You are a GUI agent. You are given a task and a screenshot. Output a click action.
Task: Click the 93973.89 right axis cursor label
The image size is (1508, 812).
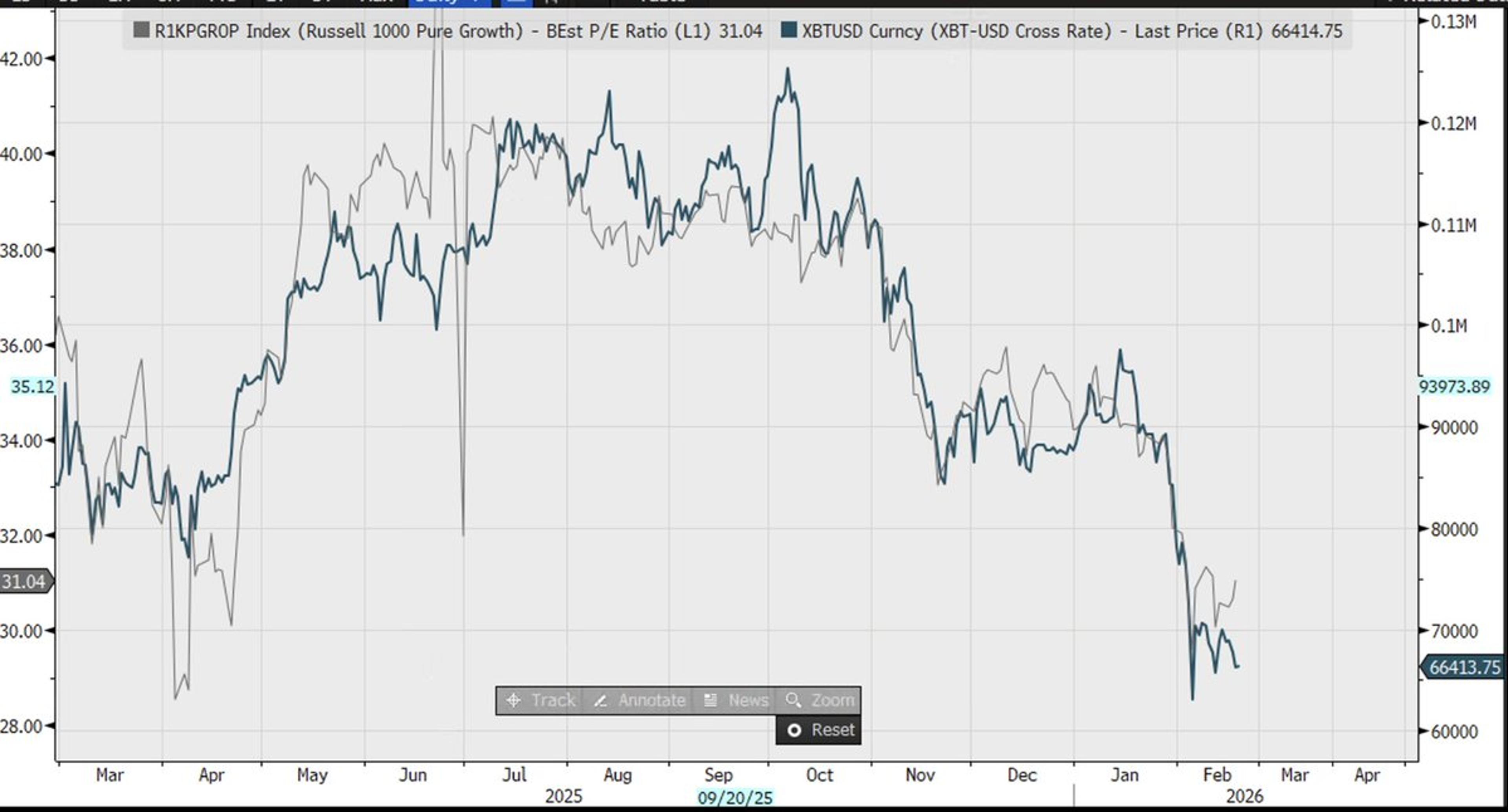pos(1453,386)
